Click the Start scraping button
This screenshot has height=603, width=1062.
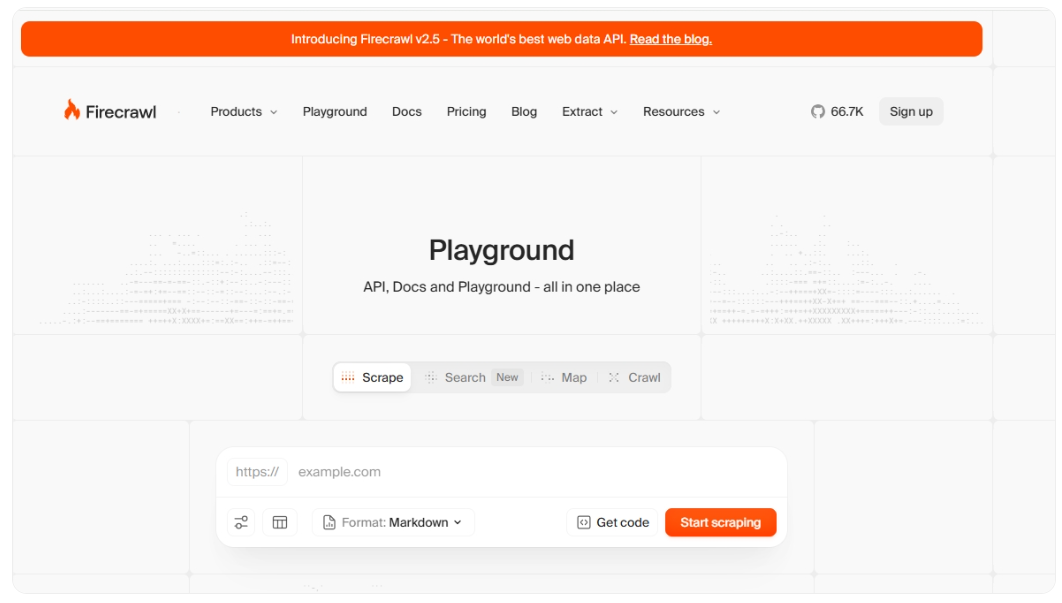(720, 521)
